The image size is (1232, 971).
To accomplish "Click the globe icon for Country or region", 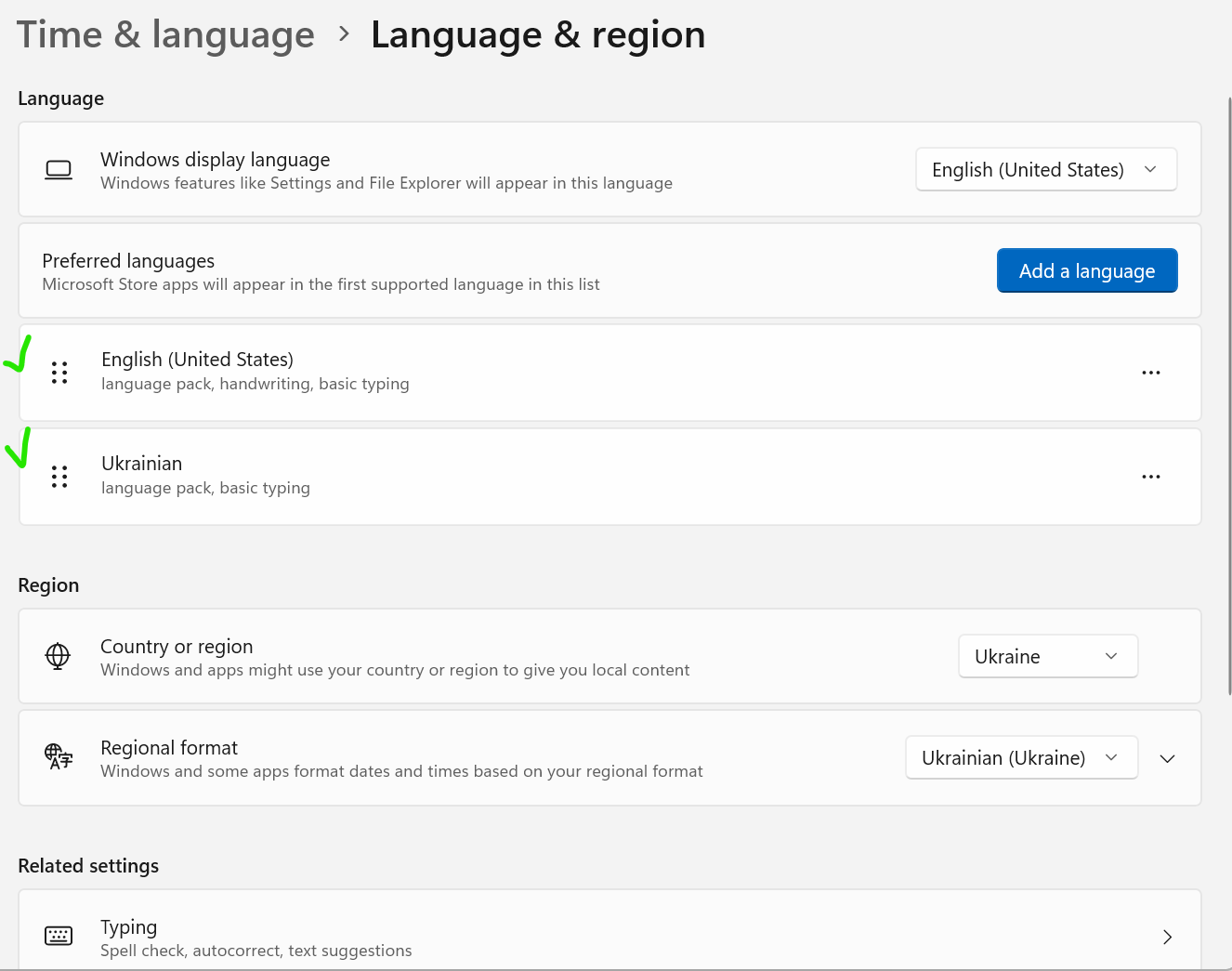I will (x=58, y=656).
